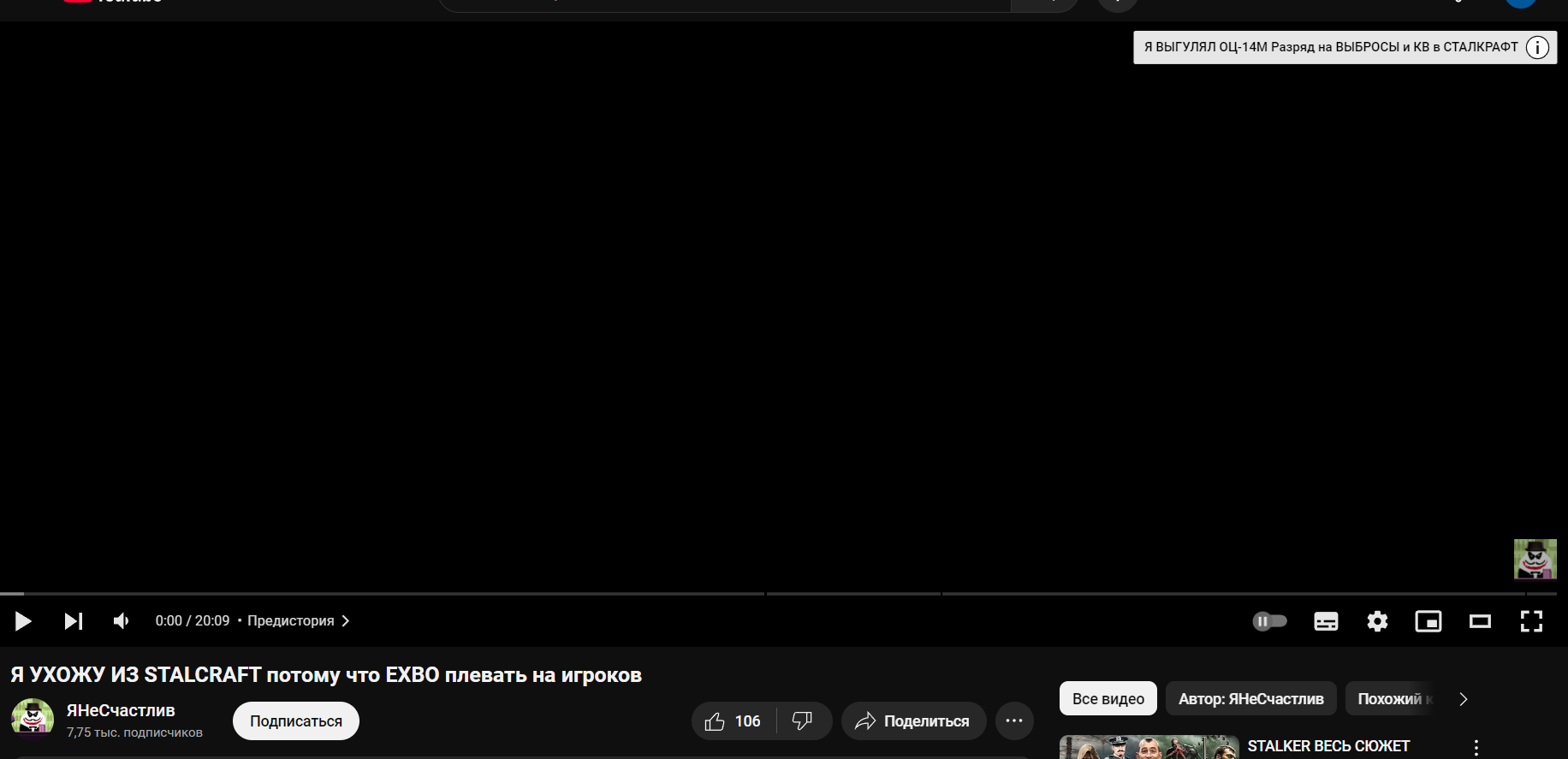This screenshot has height=759, width=1568.
Task: Click channel watermark in the video corner
Action: point(1535,560)
